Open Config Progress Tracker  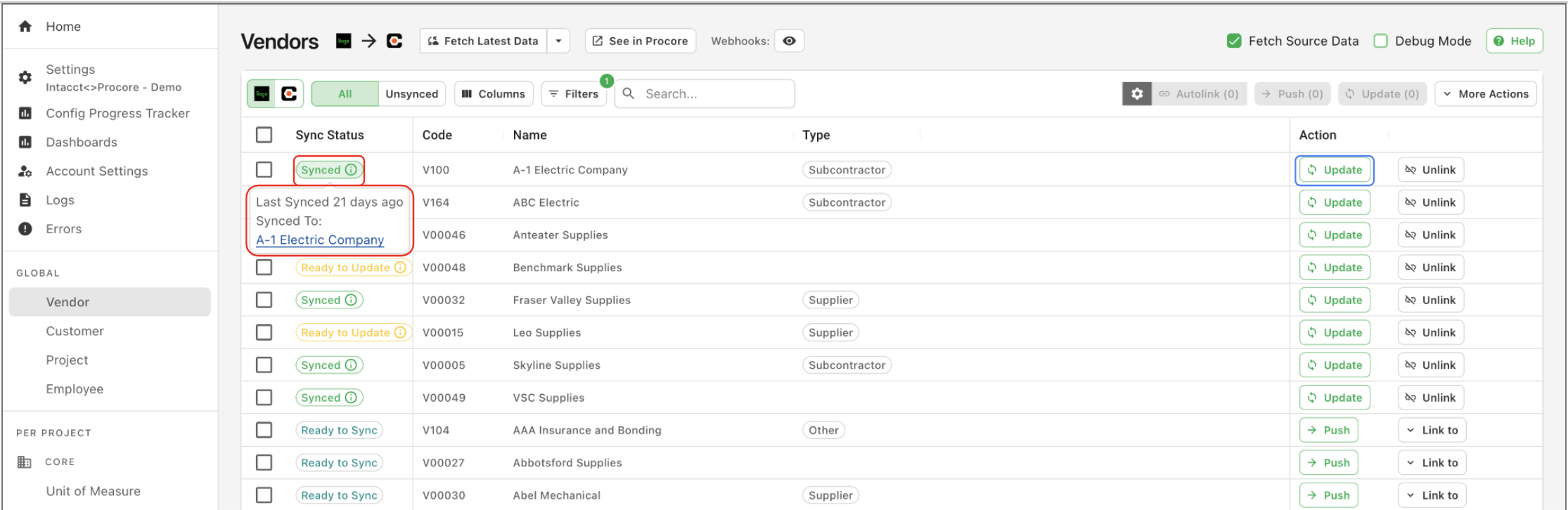117,113
